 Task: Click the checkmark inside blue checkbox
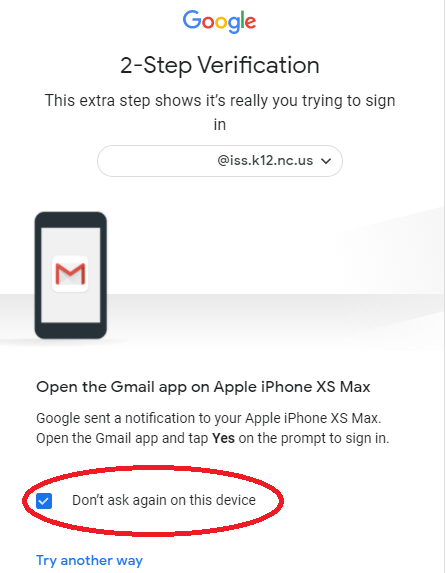click(44, 501)
